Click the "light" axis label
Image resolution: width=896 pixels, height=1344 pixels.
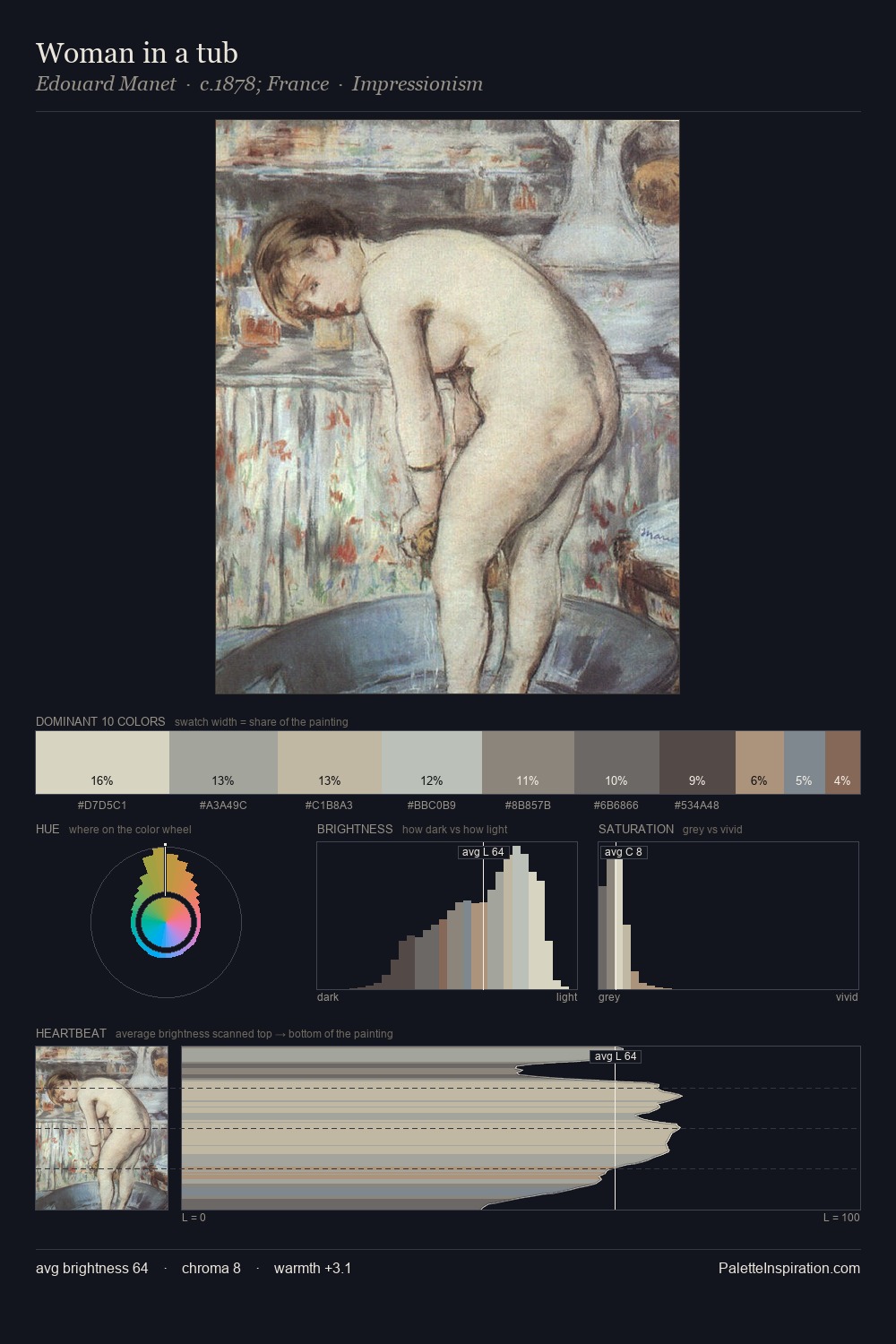click(567, 997)
